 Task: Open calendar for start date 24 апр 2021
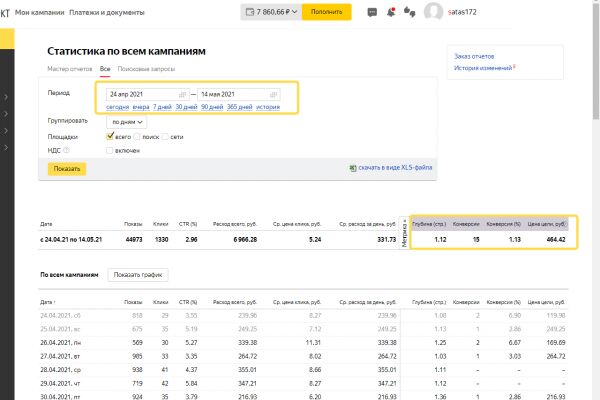point(183,95)
